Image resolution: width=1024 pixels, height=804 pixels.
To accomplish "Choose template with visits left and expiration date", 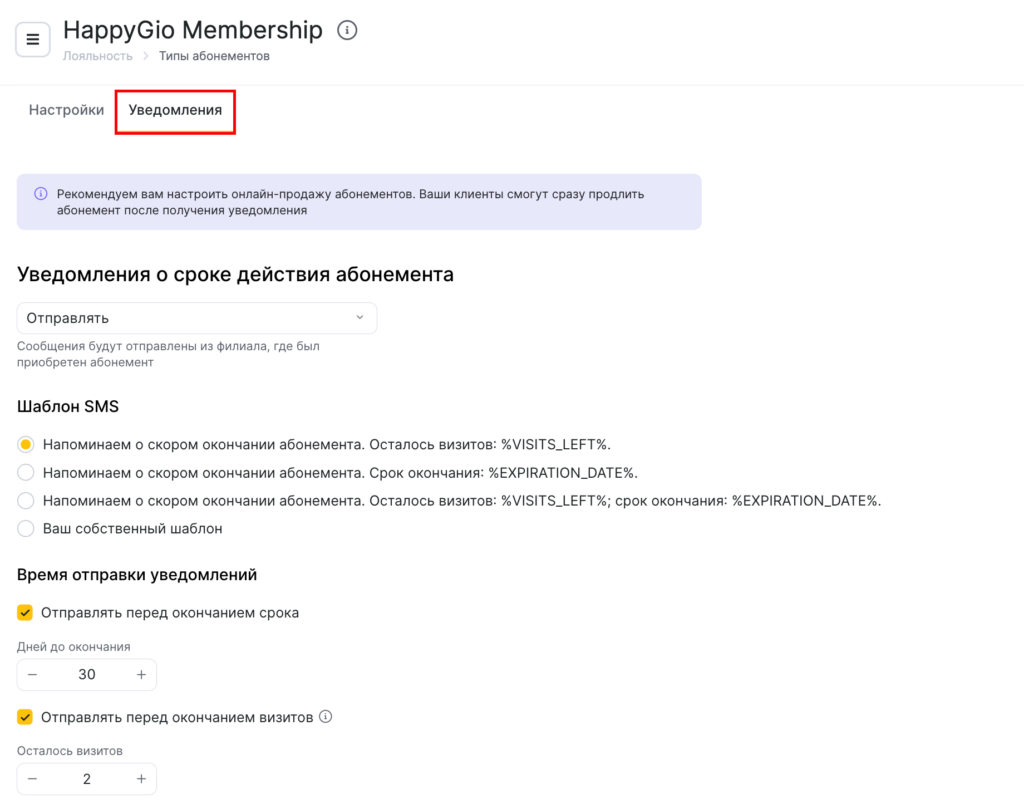I will point(26,500).
